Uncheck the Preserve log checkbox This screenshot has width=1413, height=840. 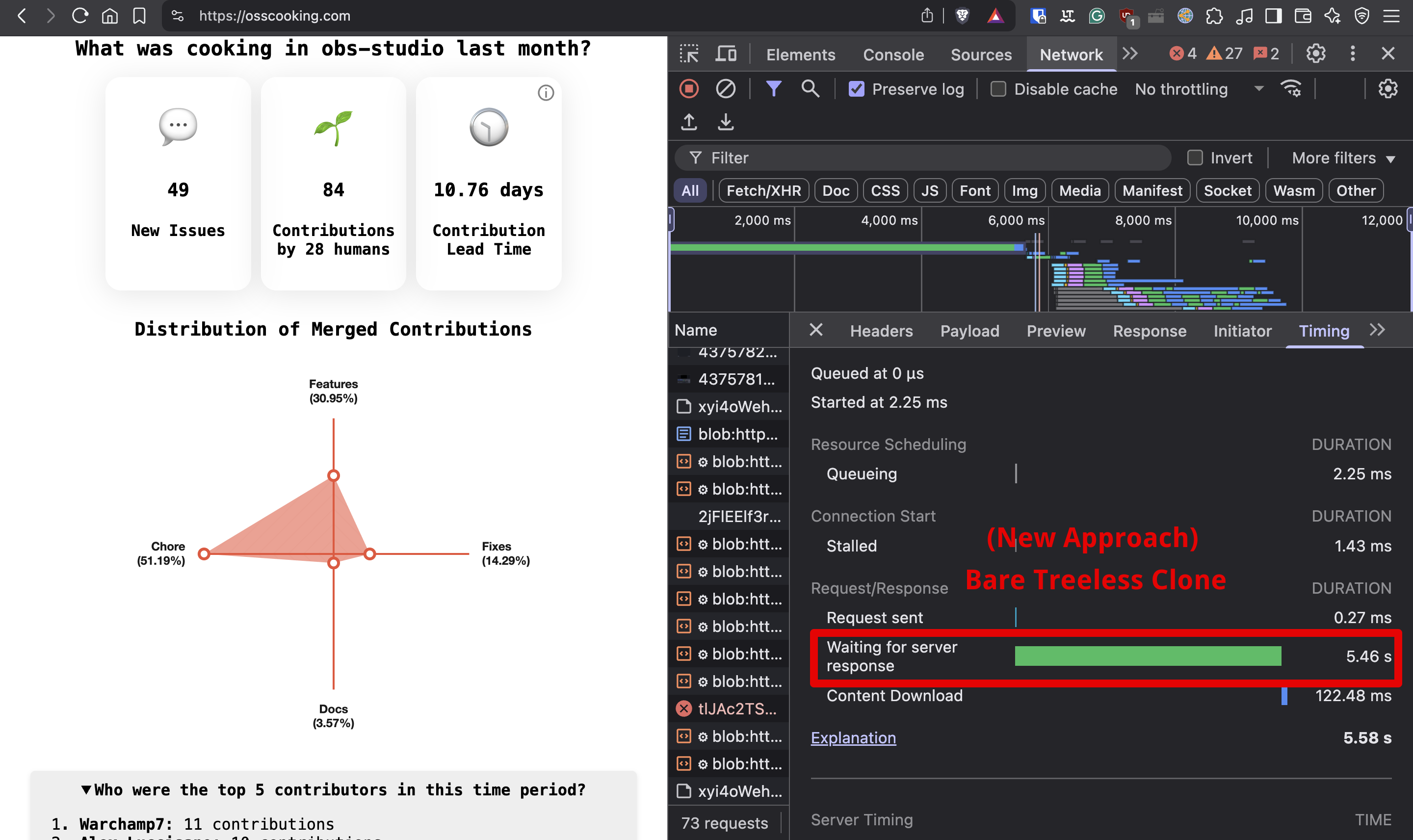[x=856, y=89]
